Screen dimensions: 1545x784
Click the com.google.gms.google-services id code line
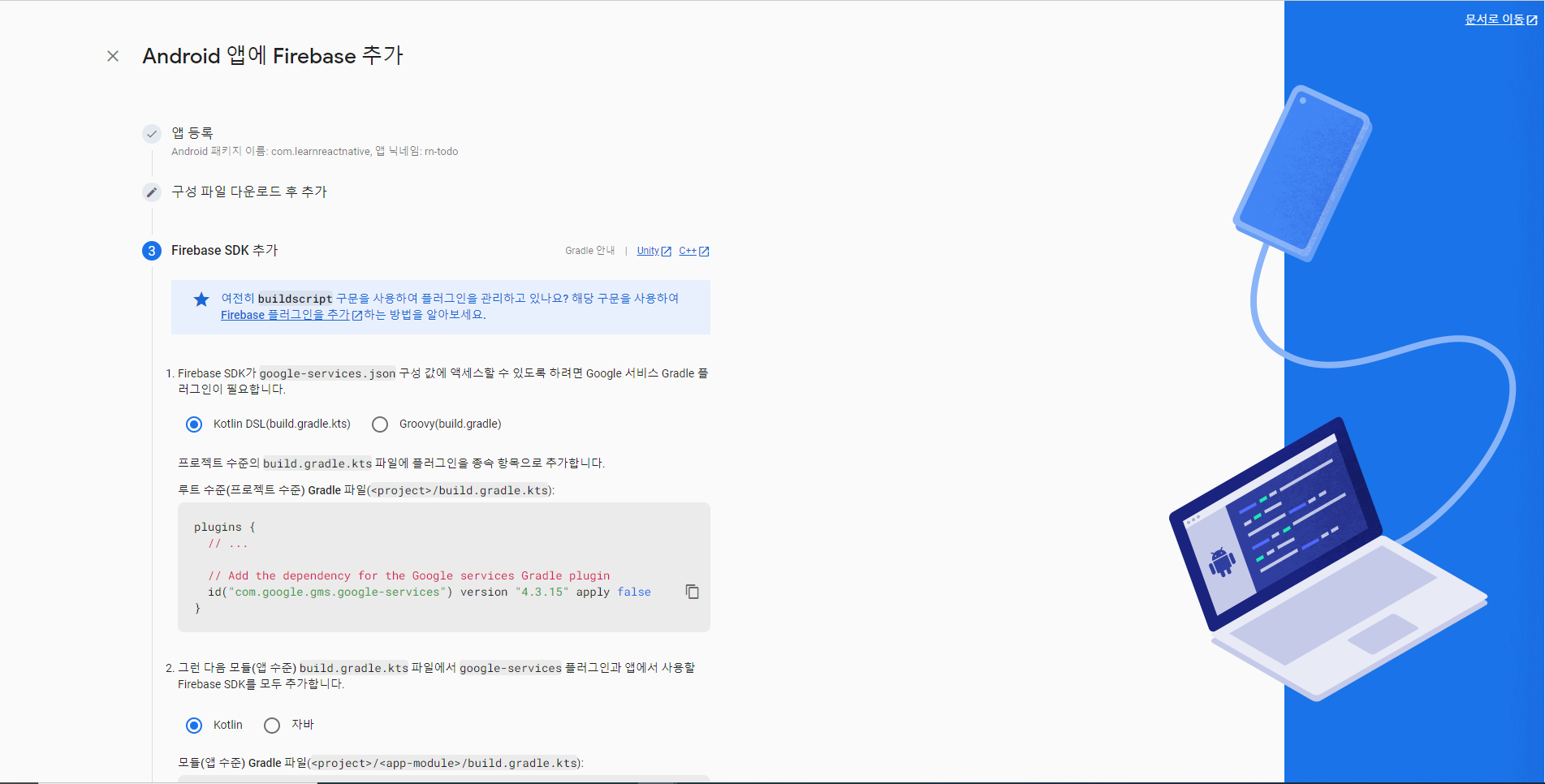pos(429,592)
